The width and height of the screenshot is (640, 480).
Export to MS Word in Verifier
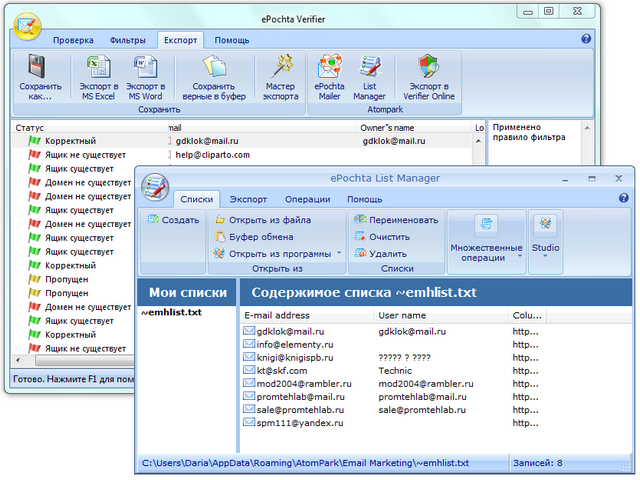pyautogui.click(x=145, y=78)
